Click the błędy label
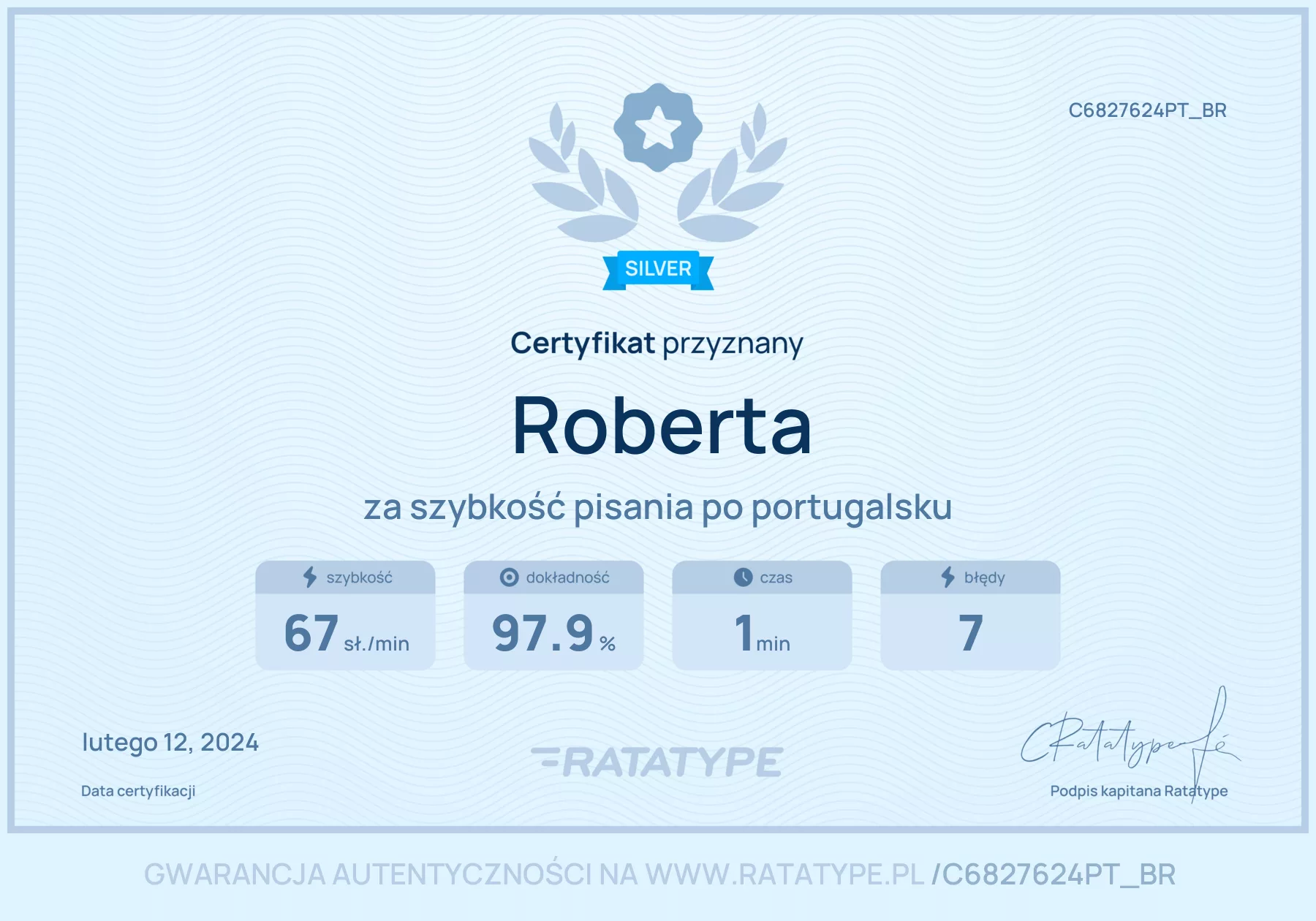 tap(984, 577)
